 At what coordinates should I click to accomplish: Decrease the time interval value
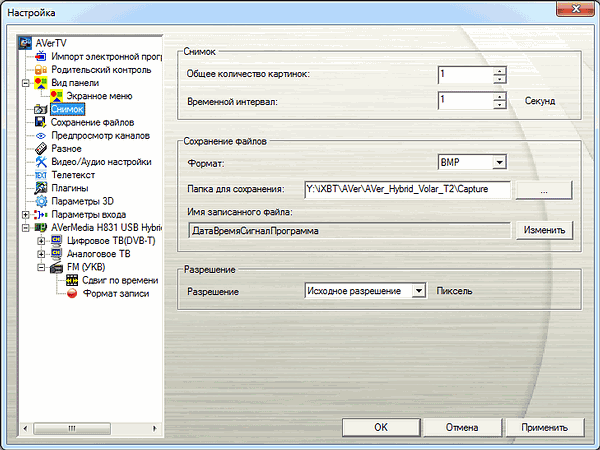(x=499, y=104)
